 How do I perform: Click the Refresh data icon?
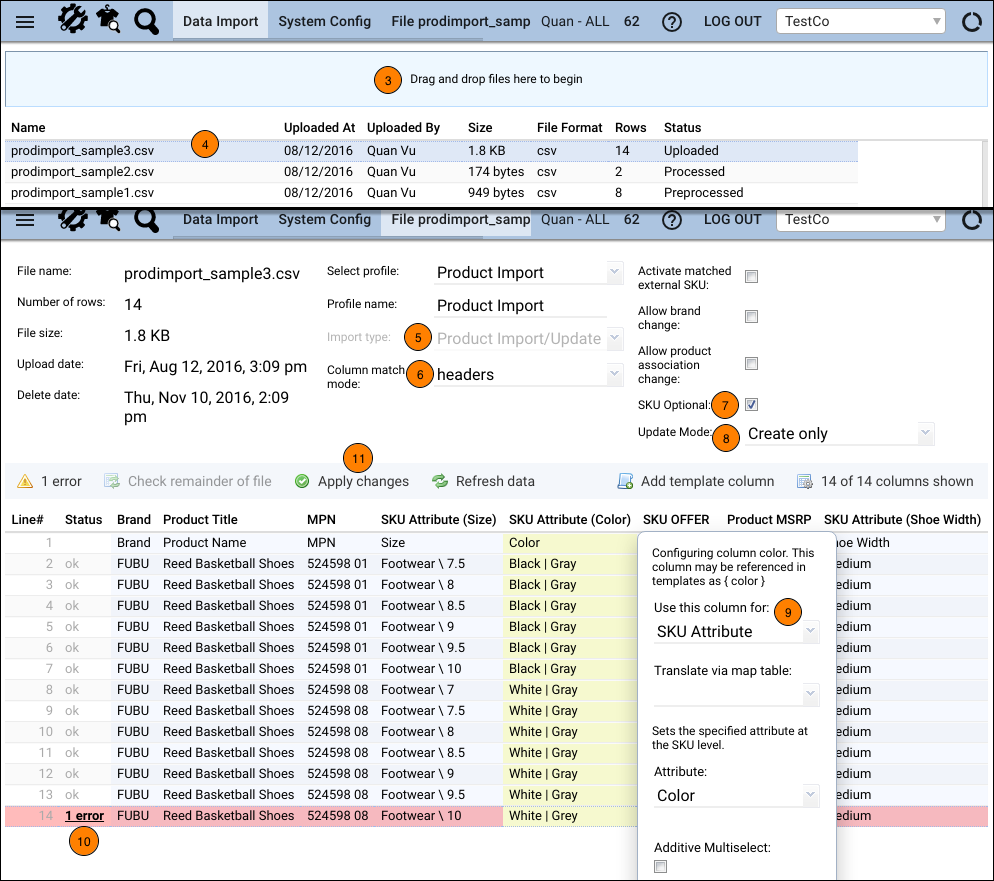point(439,481)
